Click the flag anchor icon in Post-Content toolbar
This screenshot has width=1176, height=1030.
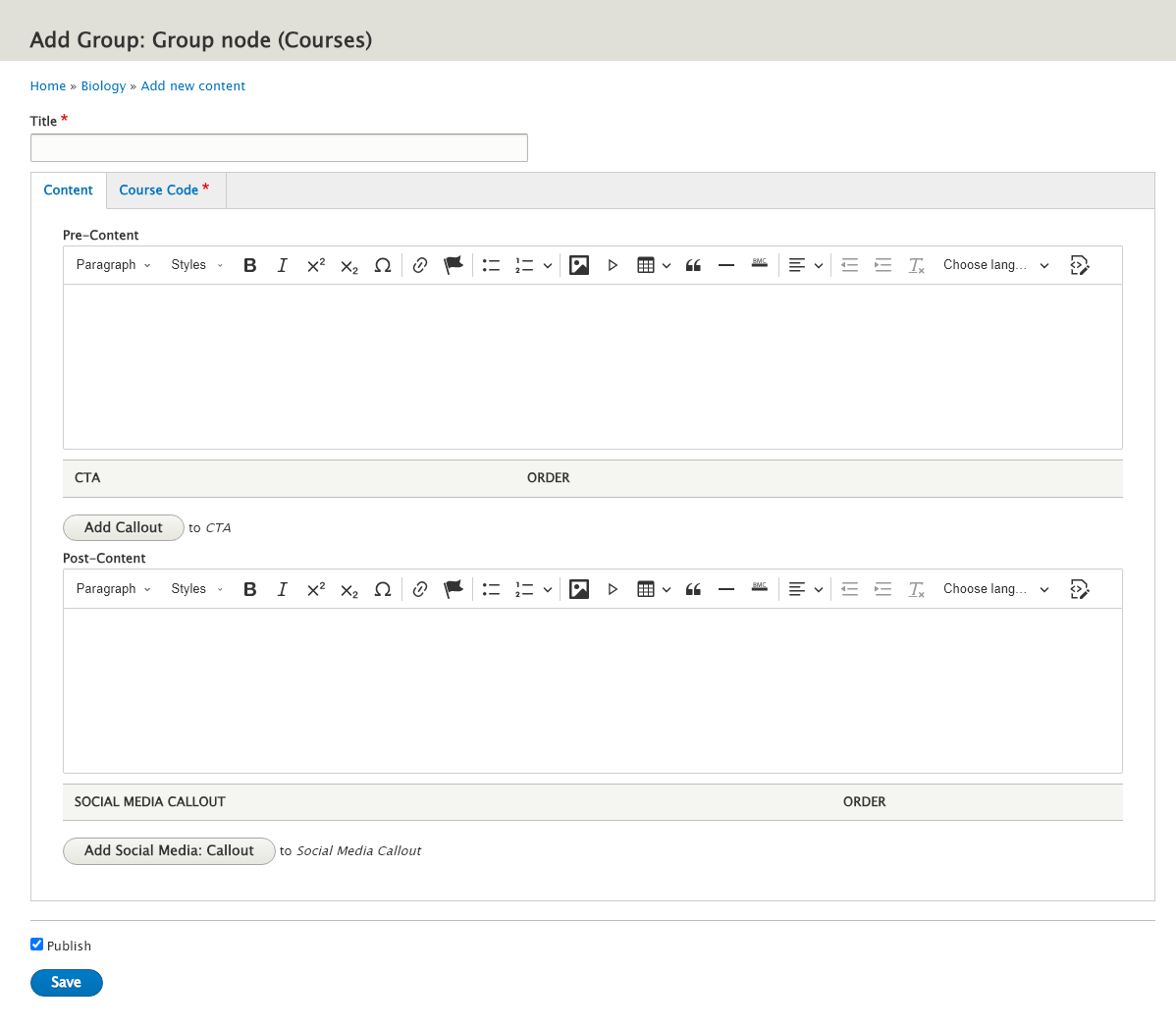(x=454, y=589)
